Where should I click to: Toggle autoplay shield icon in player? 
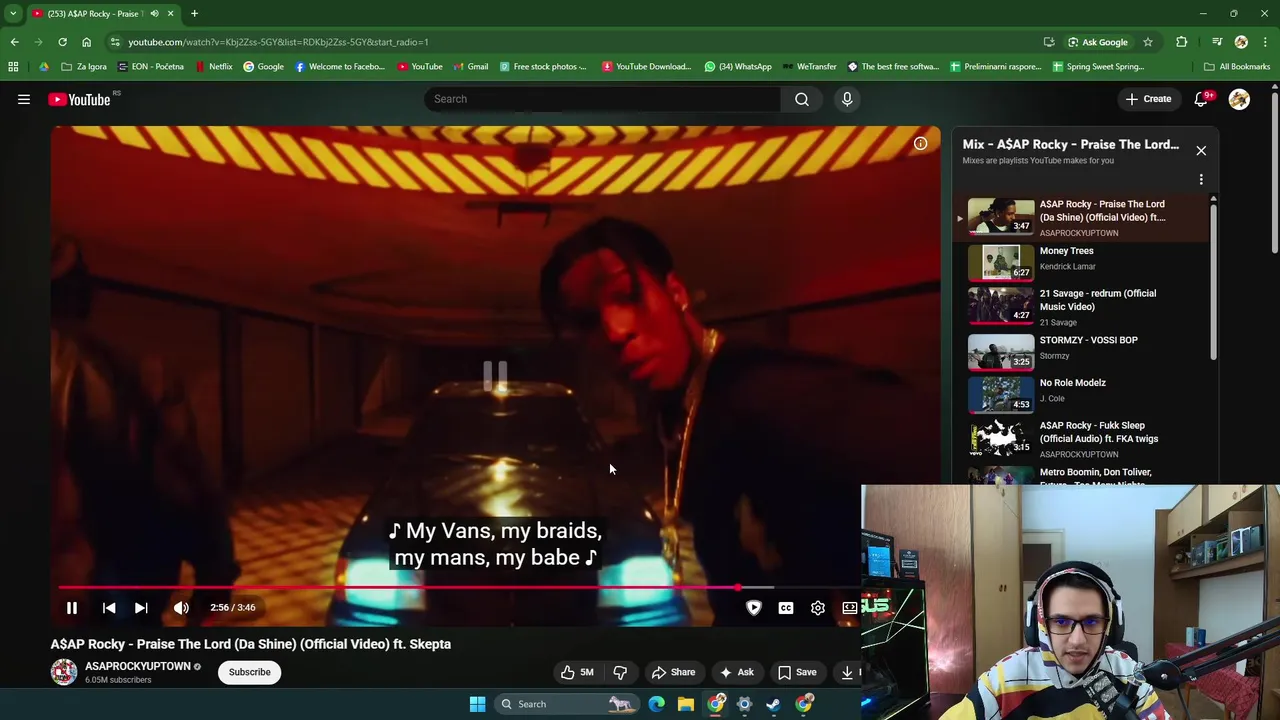[x=754, y=608]
